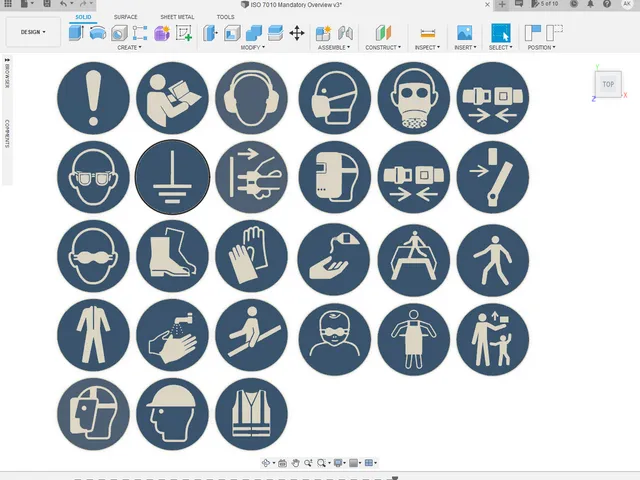Expand the CREATE dropdown menu
Screen dimensions: 640x480
point(129,47)
